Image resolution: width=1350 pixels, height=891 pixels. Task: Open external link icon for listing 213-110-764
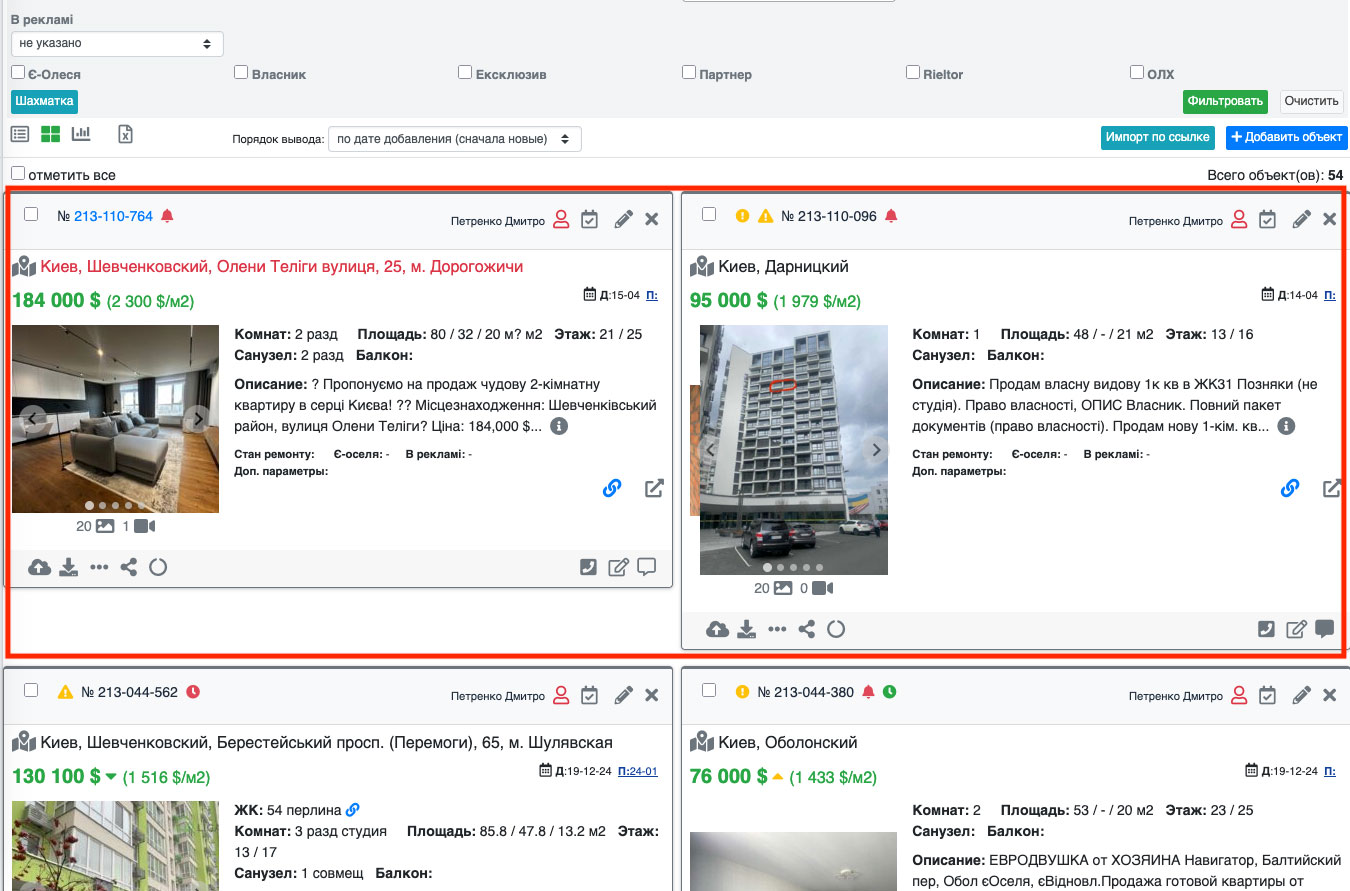654,488
